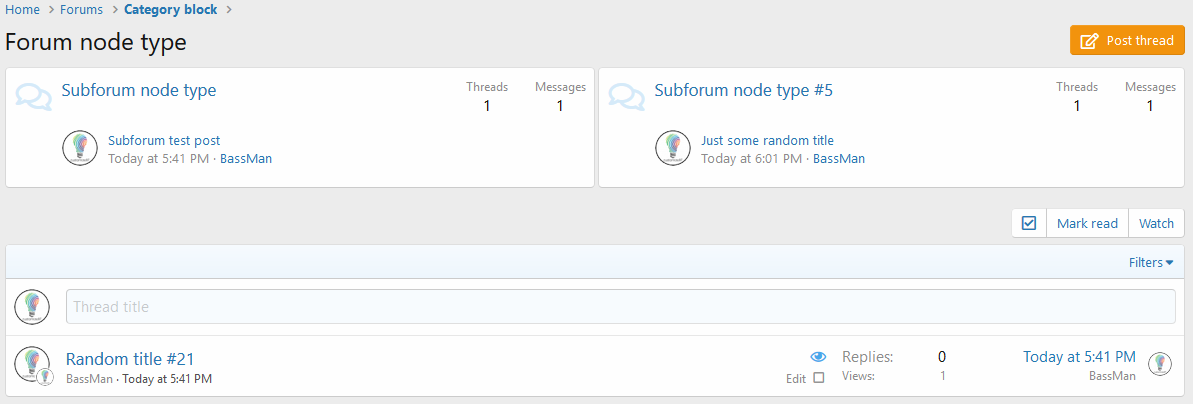Toggle the select-all checkbox beside Mark read
The image size is (1193, 404).
(1029, 223)
